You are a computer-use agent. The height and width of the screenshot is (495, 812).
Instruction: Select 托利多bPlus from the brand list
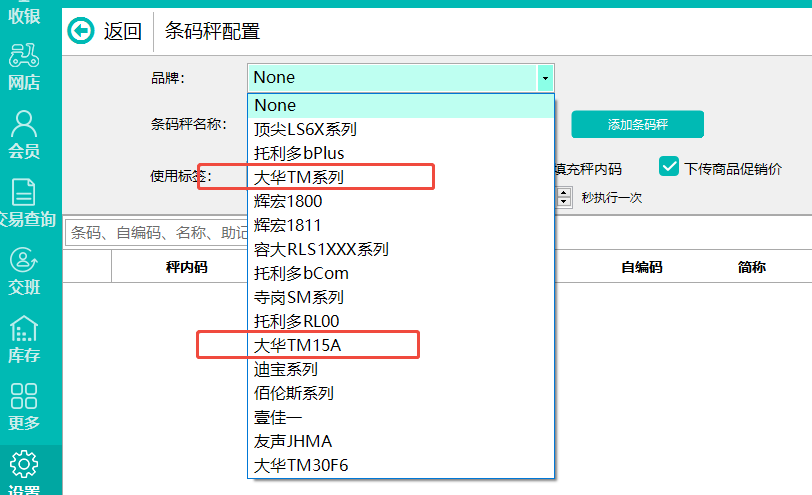pos(401,153)
